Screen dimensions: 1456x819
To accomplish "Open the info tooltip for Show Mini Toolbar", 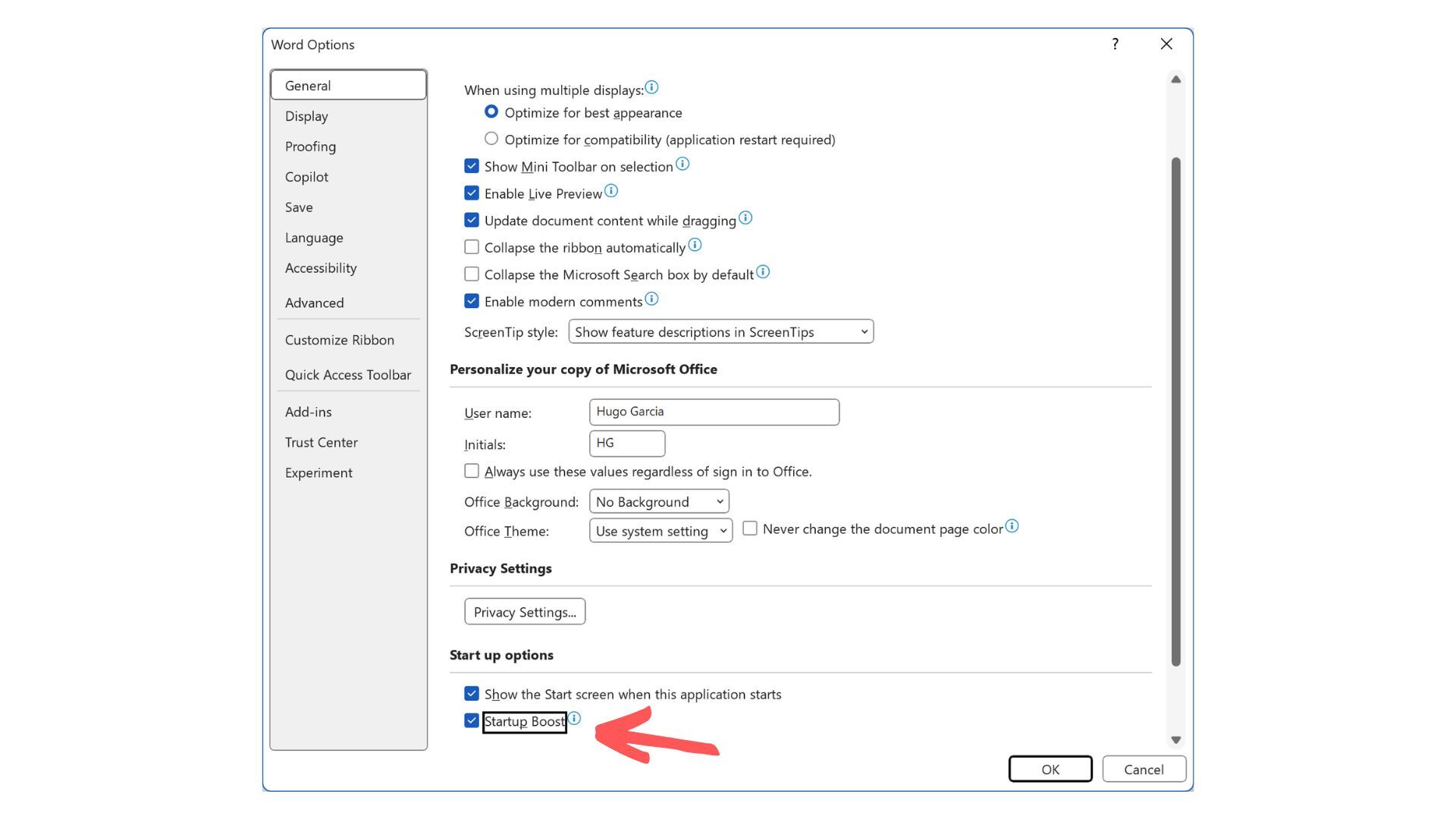I will pyautogui.click(x=682, y=164).
